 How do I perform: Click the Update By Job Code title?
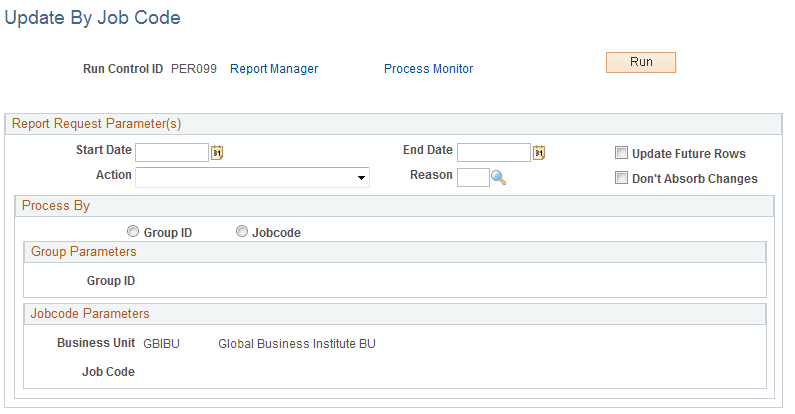click(x=92, y=18)
